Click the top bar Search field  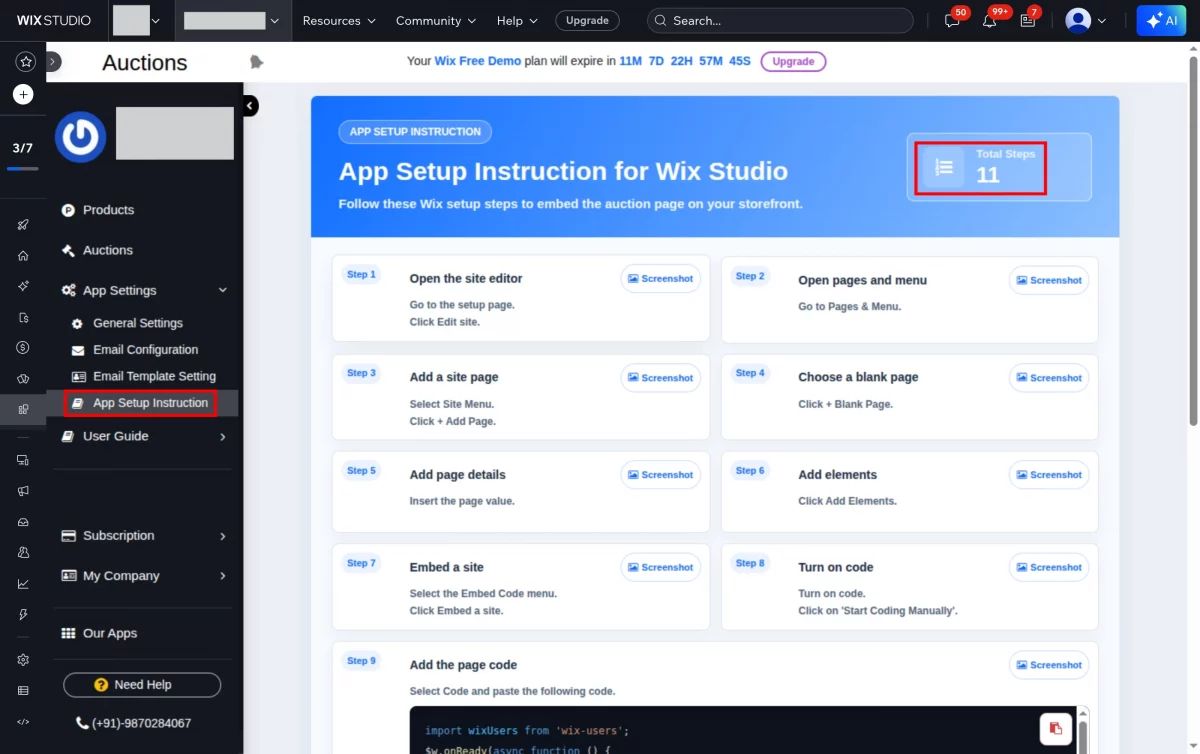coord(780,20)
